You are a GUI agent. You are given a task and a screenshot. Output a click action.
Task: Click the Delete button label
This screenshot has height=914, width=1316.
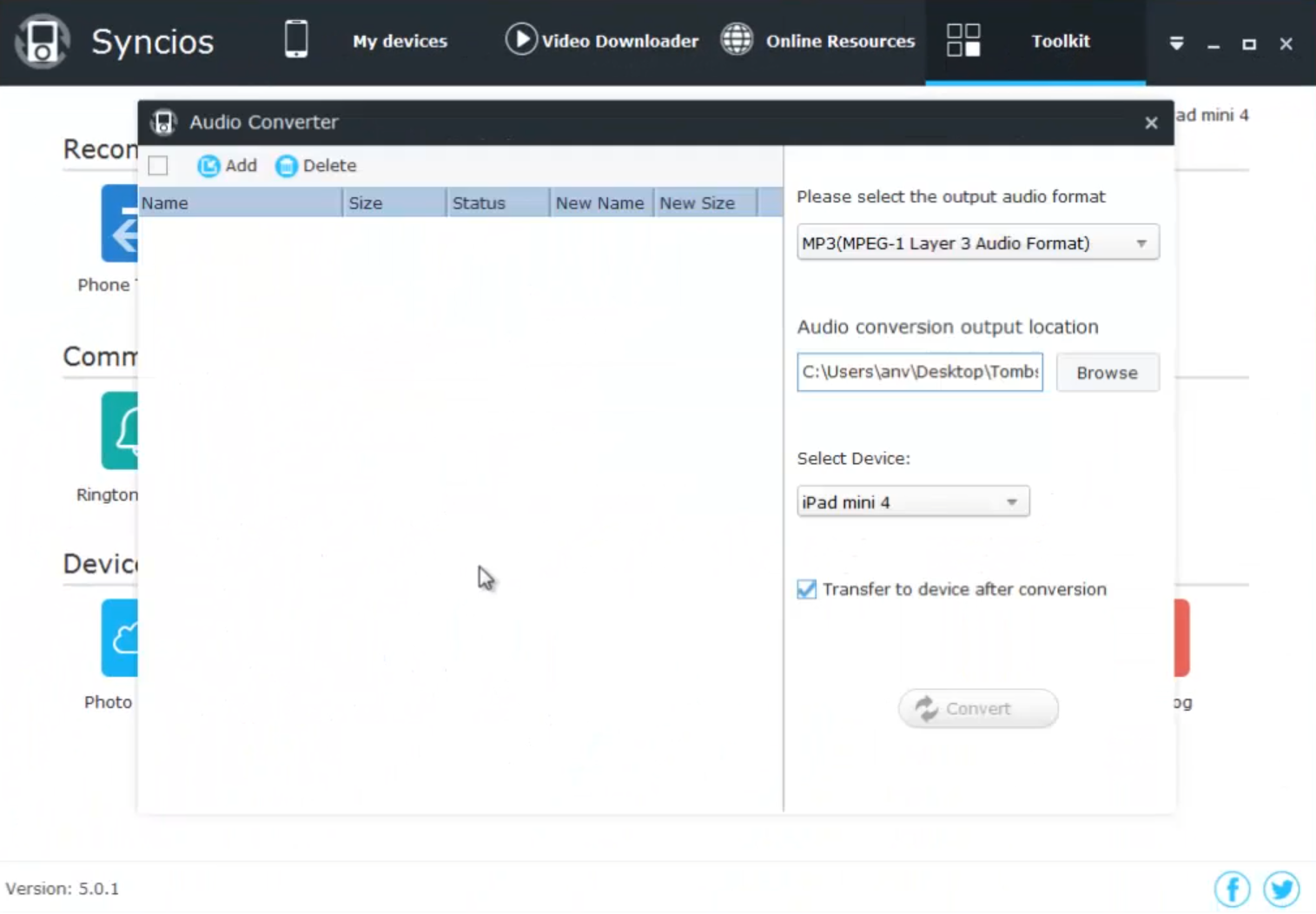[330, 166]
